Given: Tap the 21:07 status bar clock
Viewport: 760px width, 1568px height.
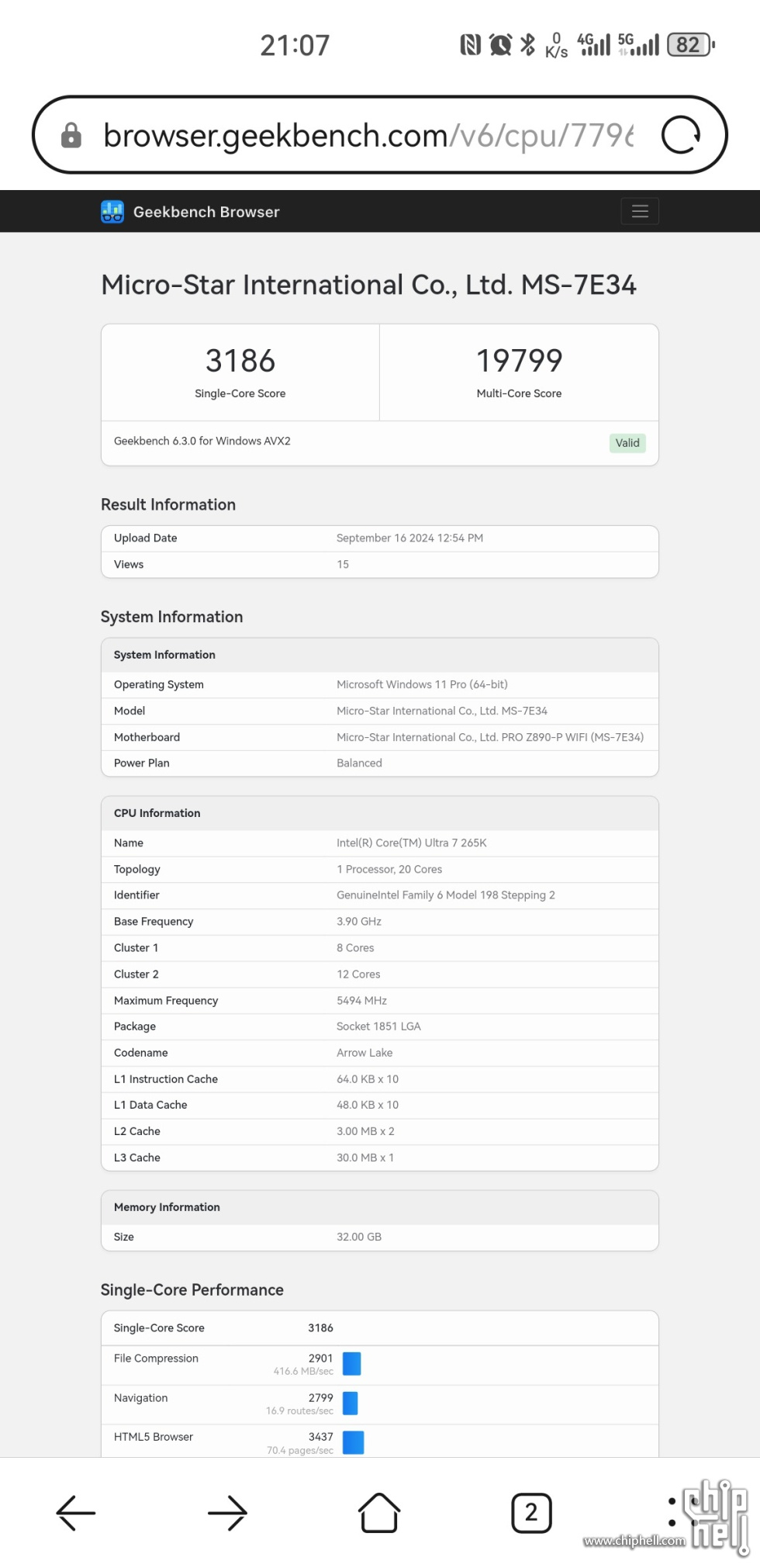Looking at the screenshot, I should pos(295,46).
